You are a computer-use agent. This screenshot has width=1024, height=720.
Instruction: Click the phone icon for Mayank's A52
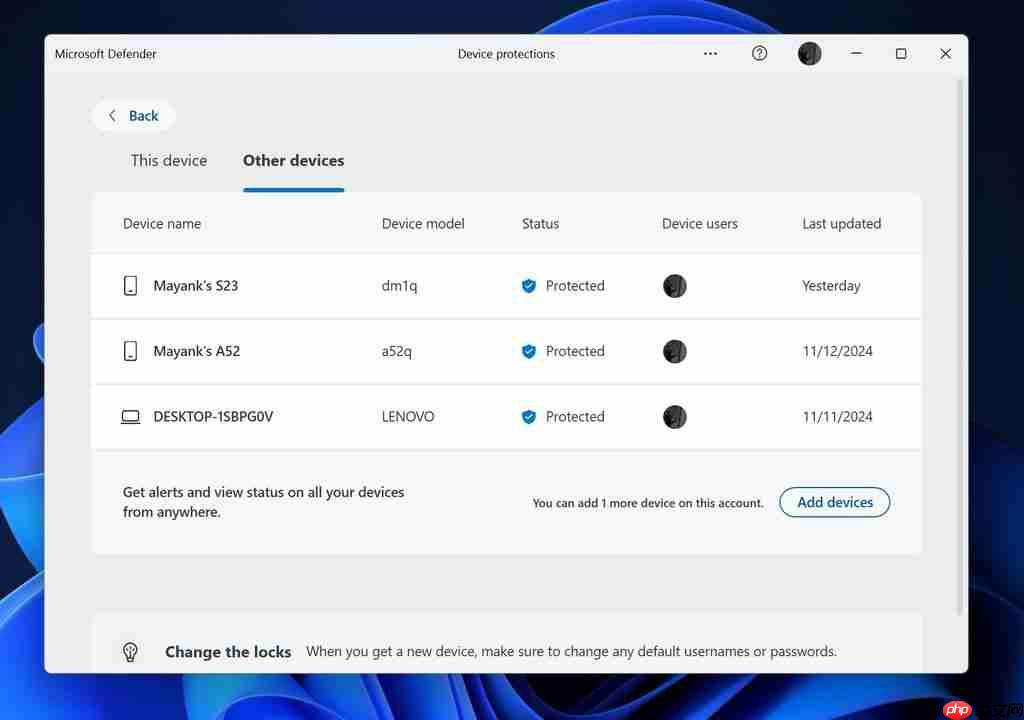(x=131, y=351)
